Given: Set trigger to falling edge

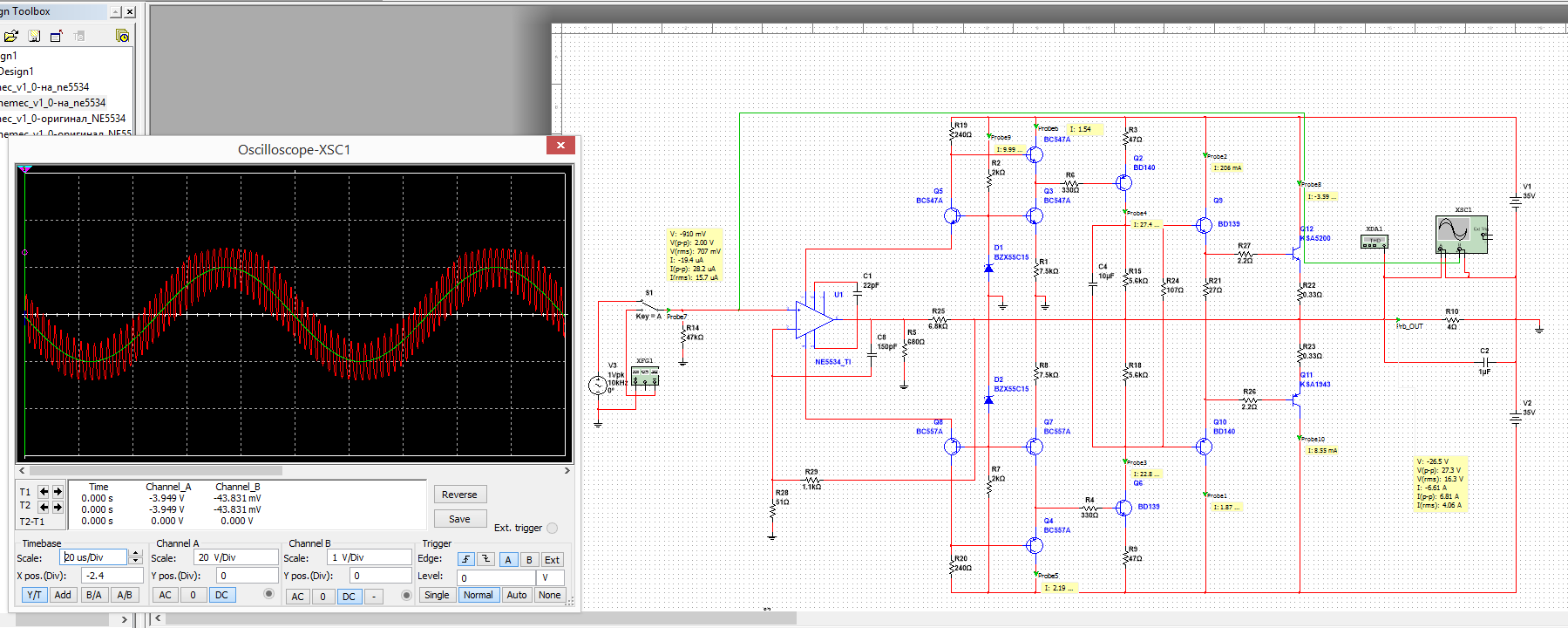Looking at the screenshot, I should 486,559.
